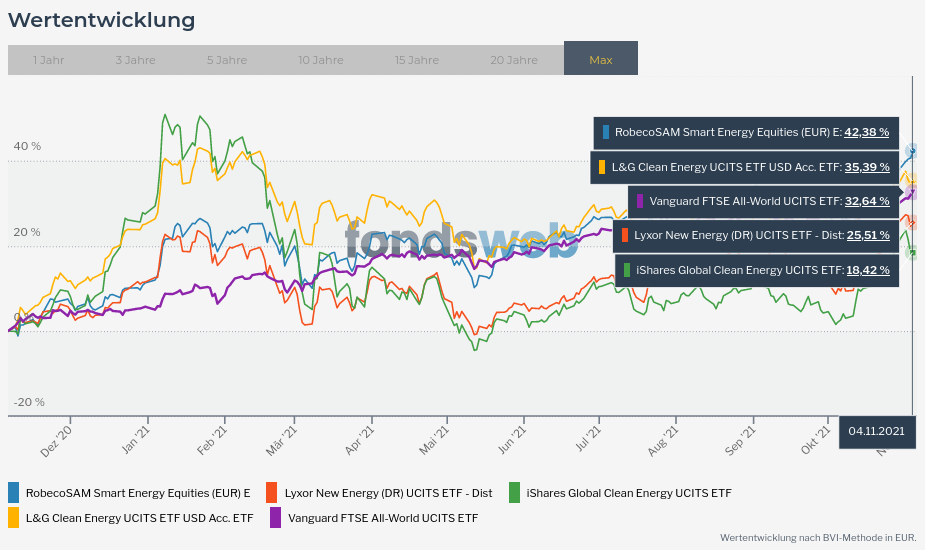This screenshot has width=925, height=550.
Task: Click the iShares 18,42 % tooltip value
Action: tap(866, 270)
